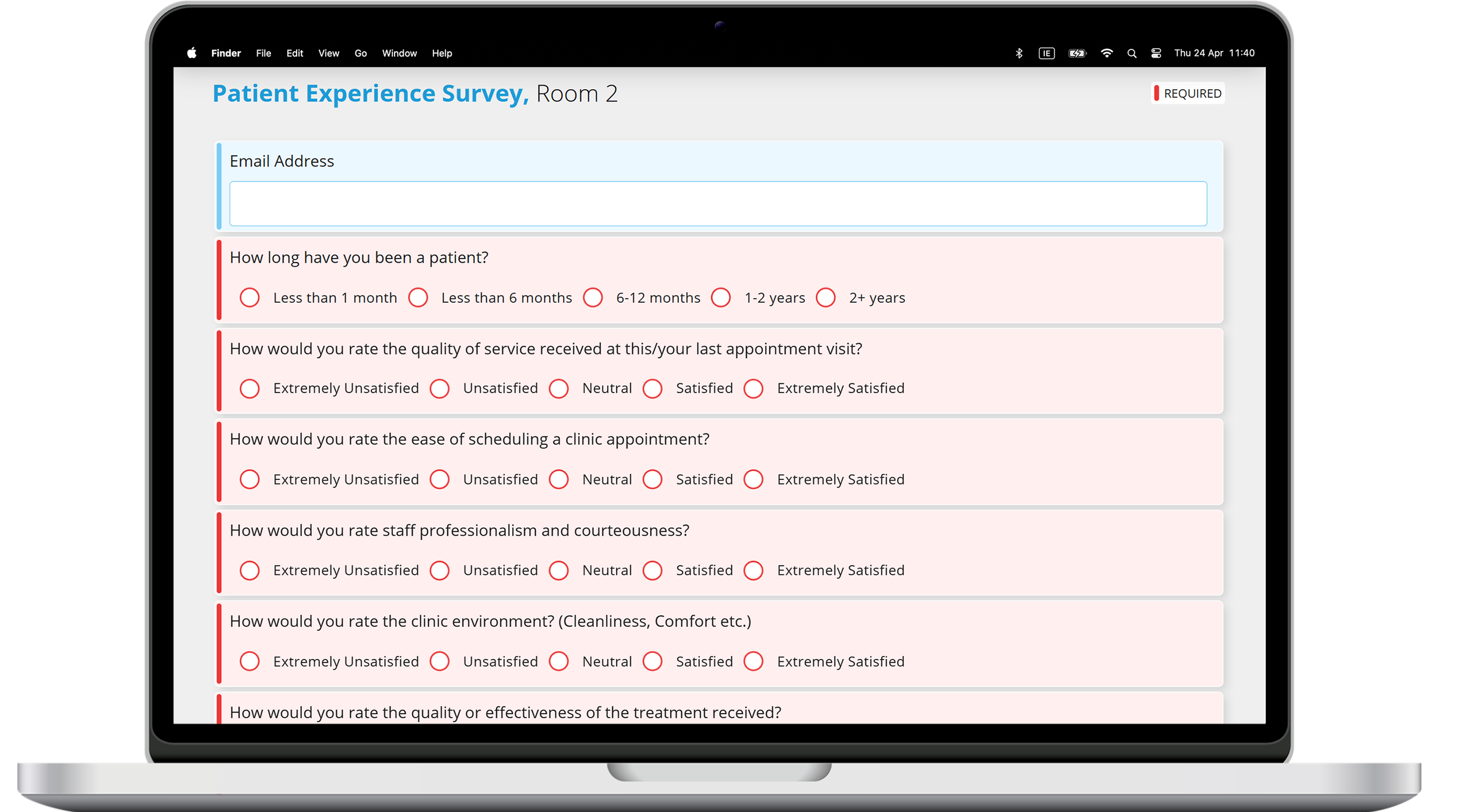The image size is (1457, 812).
Task: Click the date and time clock
Action: pos(1214,53)
